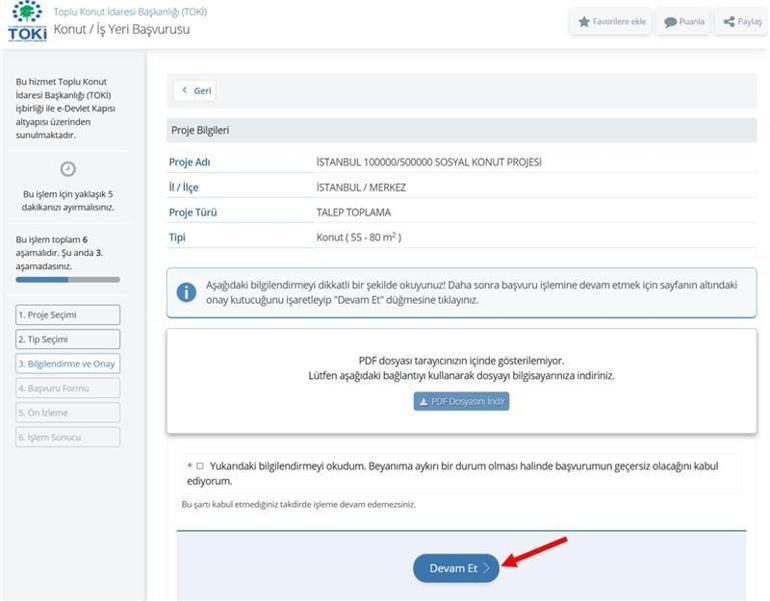Download with PDF Dosyasını İndir button
The height and width of the screenshot is (602, 770).
[461, 401]
